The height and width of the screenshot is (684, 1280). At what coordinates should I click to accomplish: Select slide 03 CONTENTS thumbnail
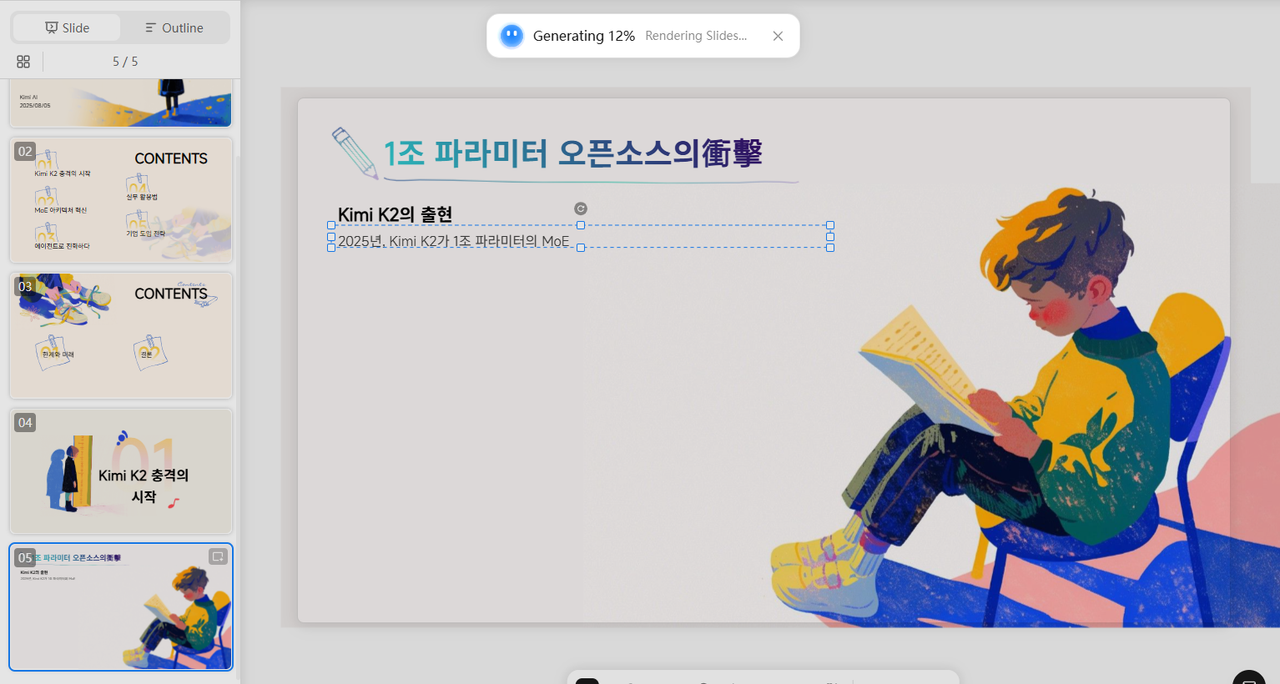tap(120, 335)
